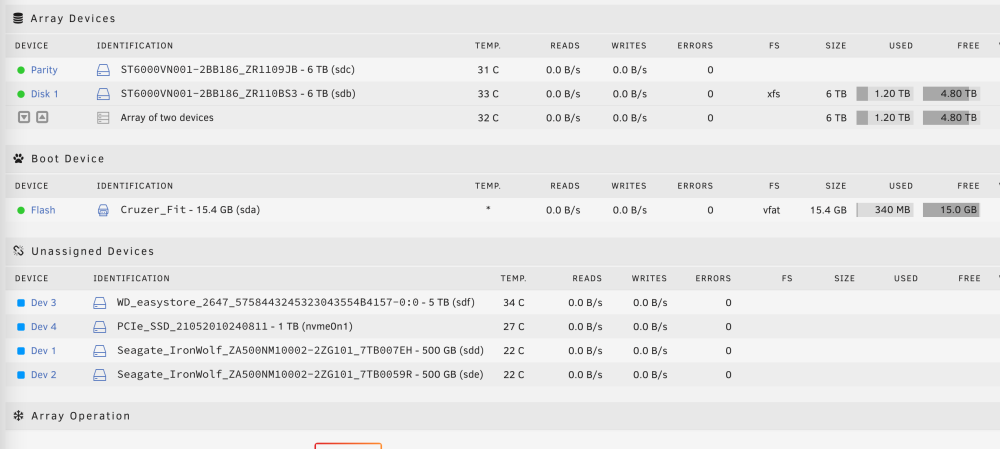Open the Dev 2 device page
The width and height of the screenshot is (1000, 449).
pyautogui.click(x=43, y=374)
